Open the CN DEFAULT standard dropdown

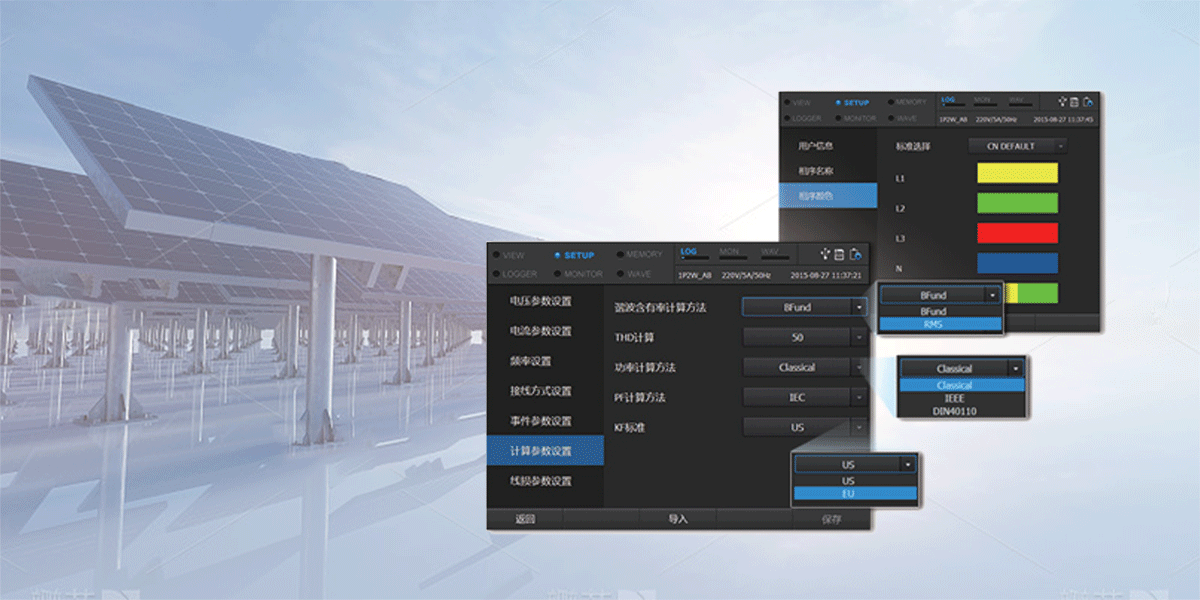(x=1017, y=146)
